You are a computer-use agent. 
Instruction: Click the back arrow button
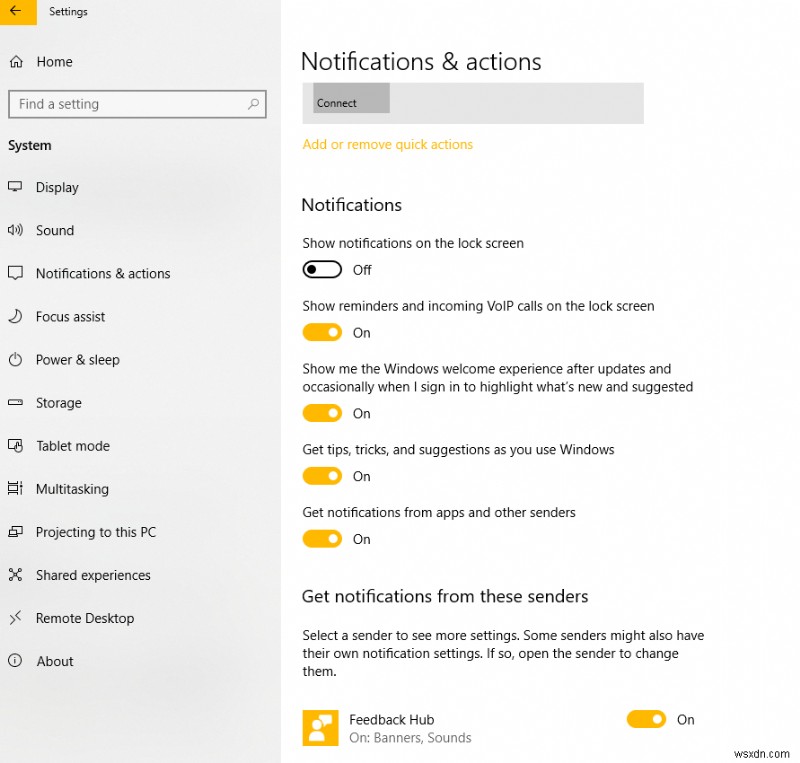click(x=16, y=13)
